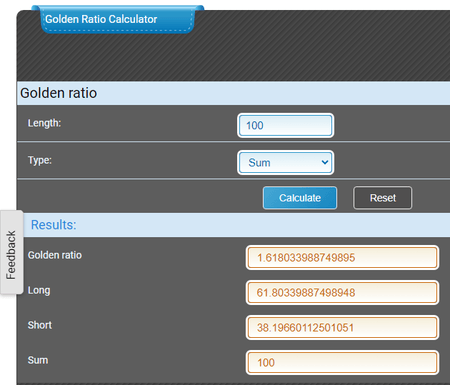Open the Type dropdown showing Sum
Screen dimensions: 450x385
pyautogui.click(x=286, y=163)
